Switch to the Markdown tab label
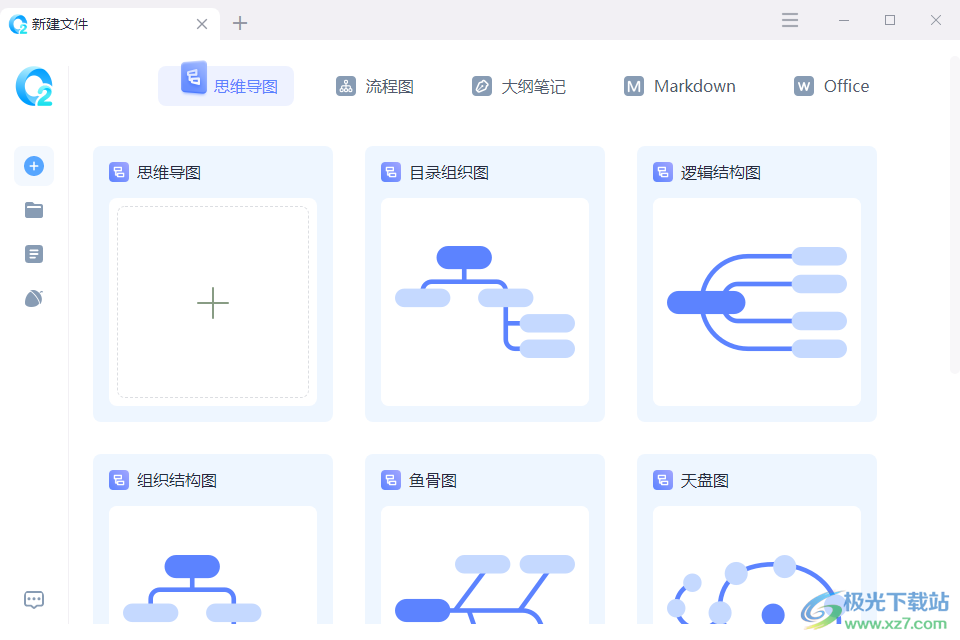The height and width of the screenshot is (640, 960). tap(695, 86)
